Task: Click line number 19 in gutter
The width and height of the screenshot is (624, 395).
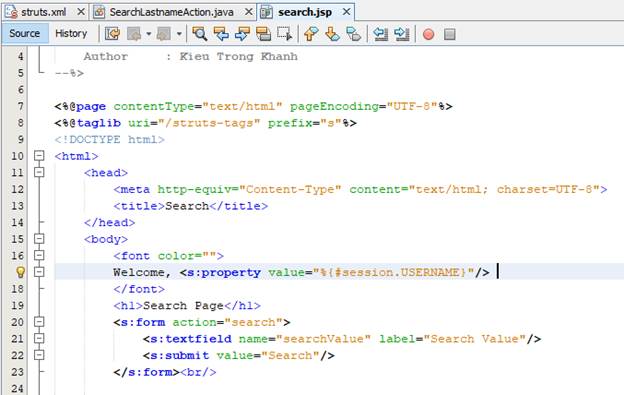Action: pyautogui.click(x=17, y=305)
